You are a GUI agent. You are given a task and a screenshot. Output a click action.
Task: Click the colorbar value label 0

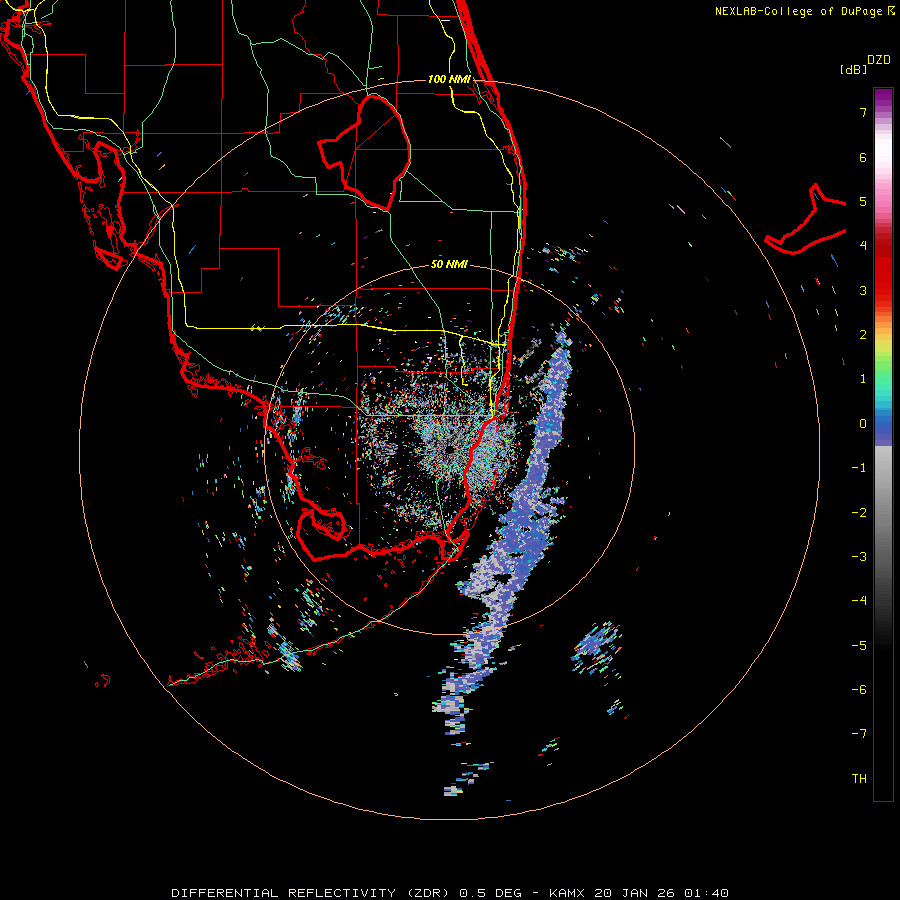click(863, 424)
